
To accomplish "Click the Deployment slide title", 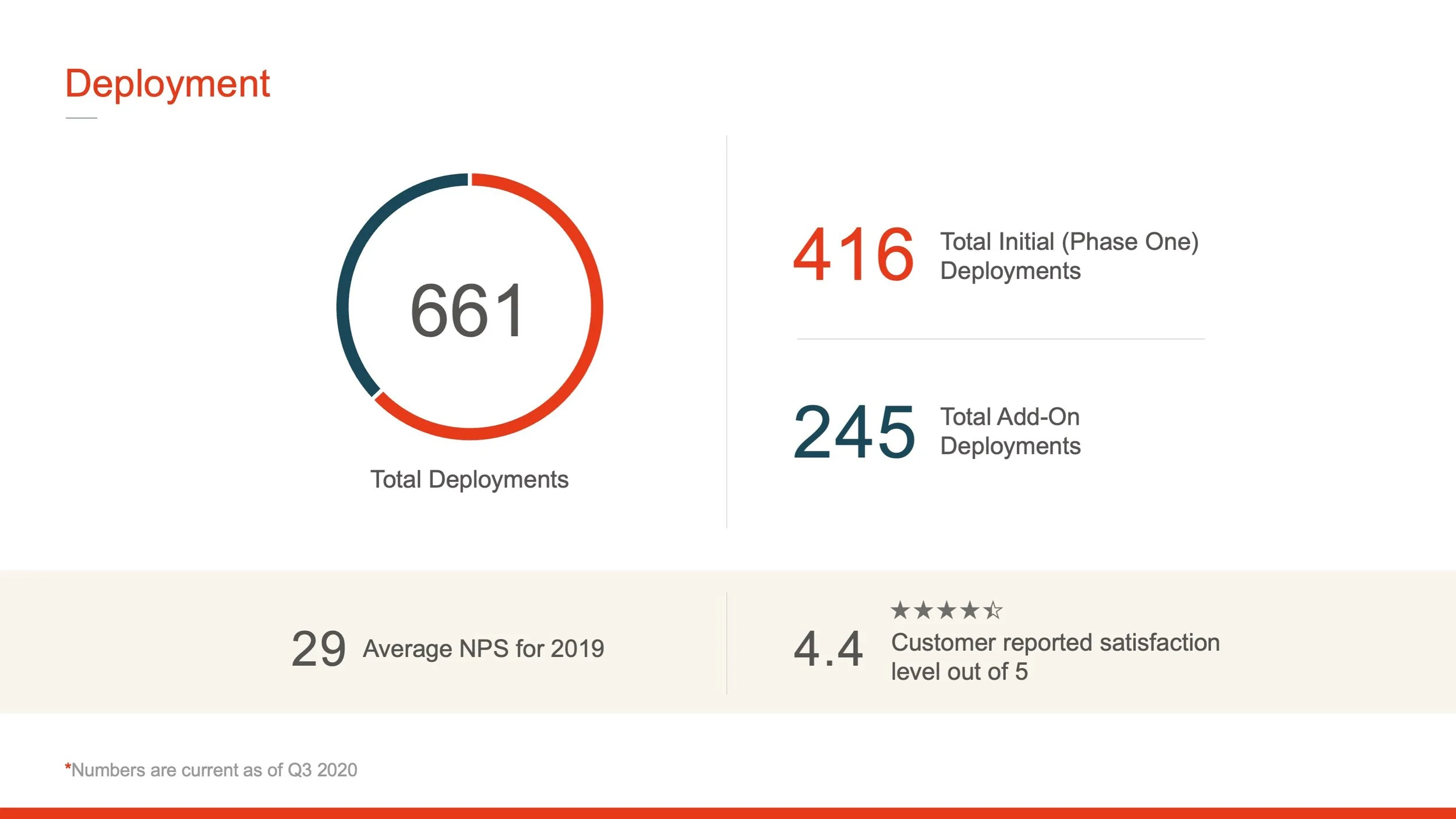I will point(167,83).
